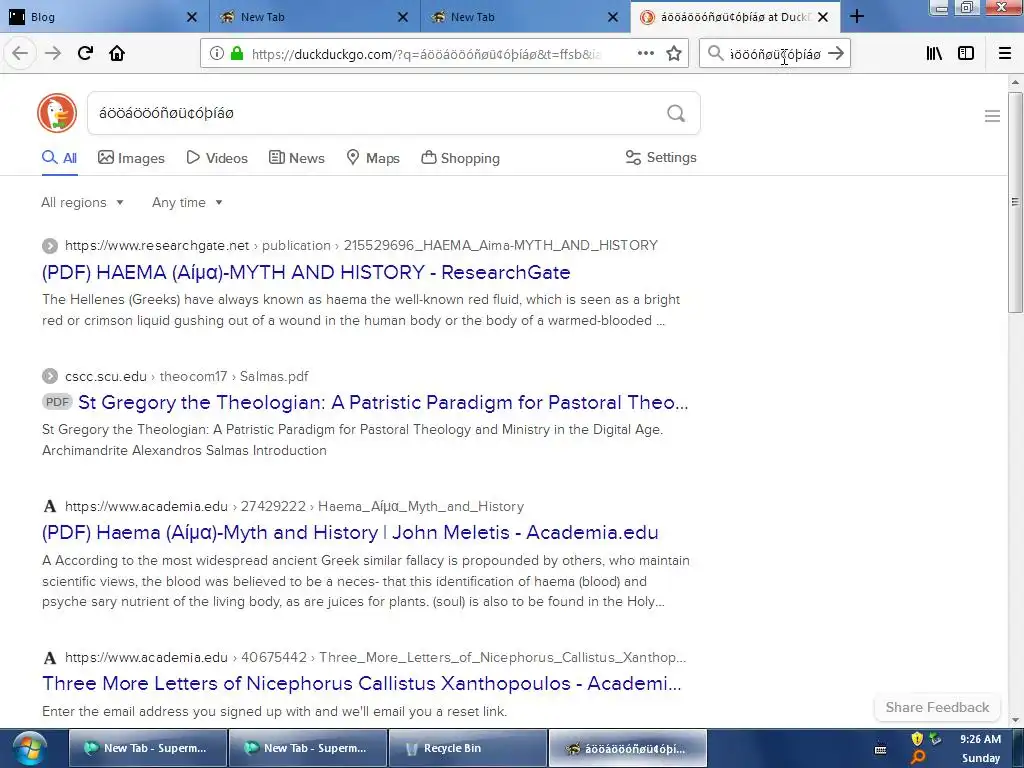Run search with DuckDuckGo magnifier button
Image resolution: width=1024 pixels, height=768 pixels.
click(x=676, y=114)
